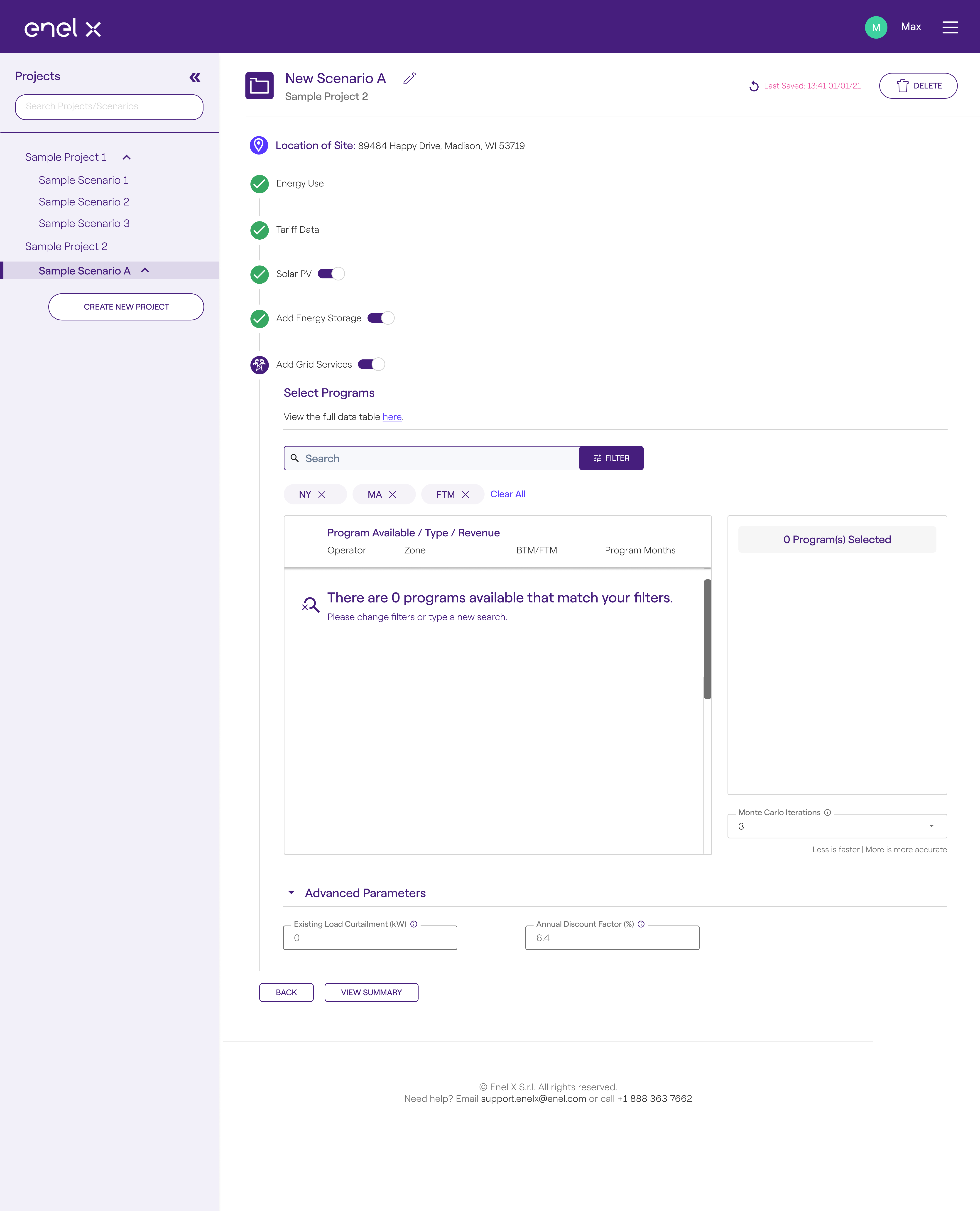Toggle the Solar PV switch
The width and height of the screenshot is (980, 1211).
[x=331, y=274]
